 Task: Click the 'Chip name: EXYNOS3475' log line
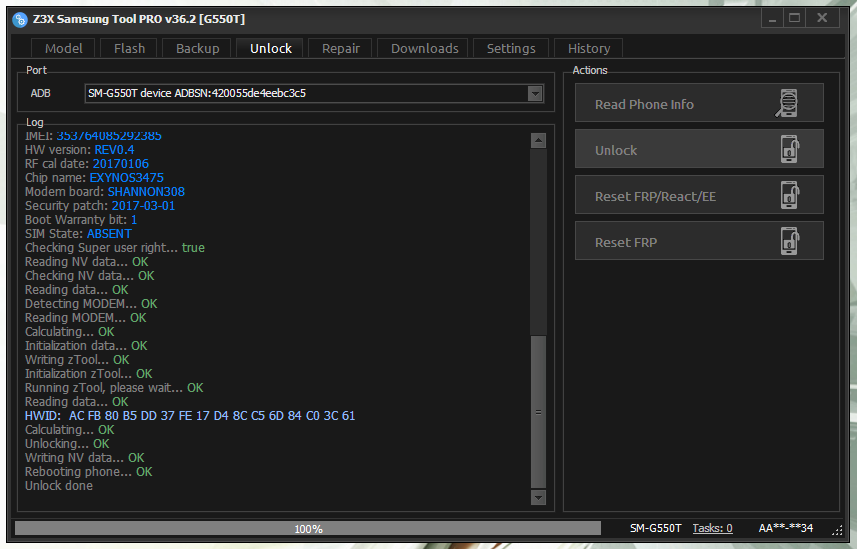click(94, 178)
